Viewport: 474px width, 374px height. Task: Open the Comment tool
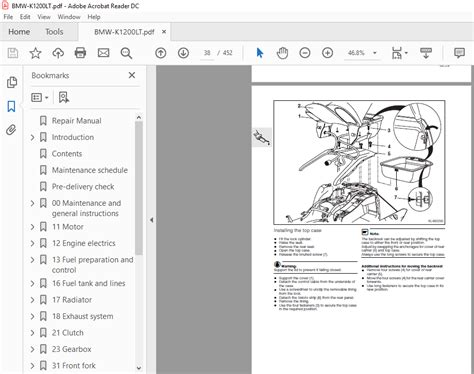(x=459, y=53)
